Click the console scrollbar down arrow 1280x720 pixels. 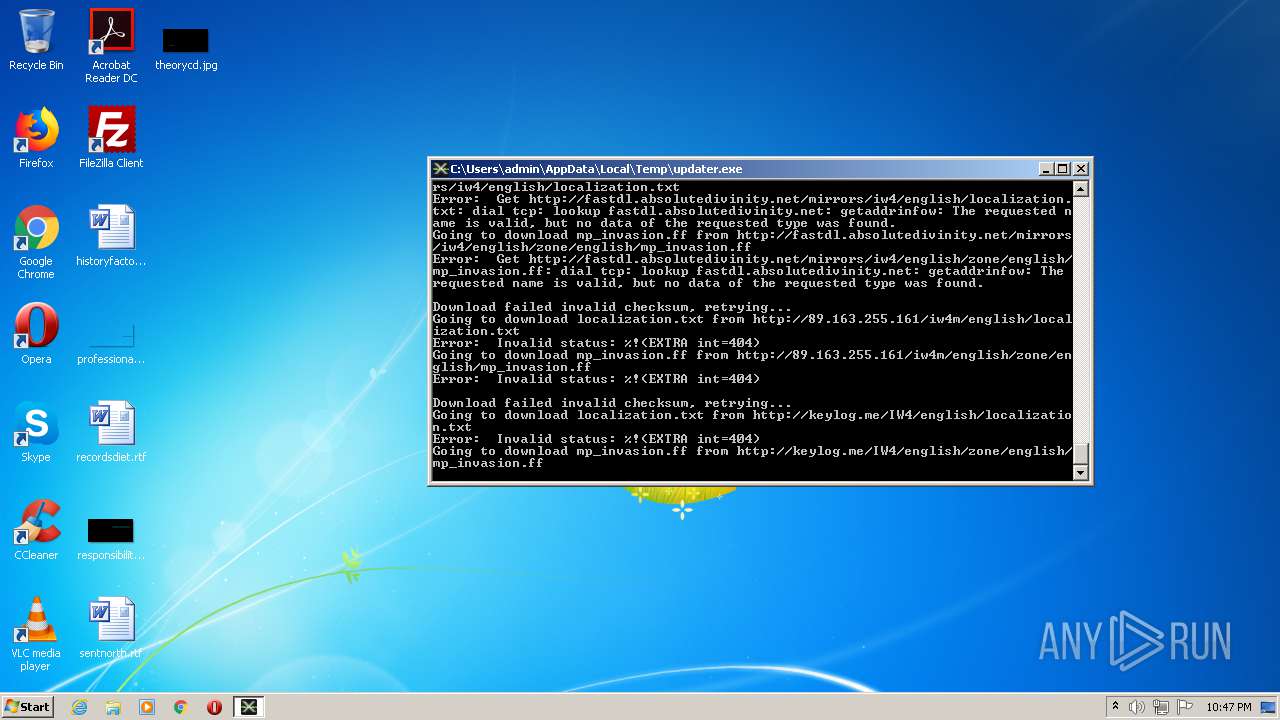tap(1080, 473)
